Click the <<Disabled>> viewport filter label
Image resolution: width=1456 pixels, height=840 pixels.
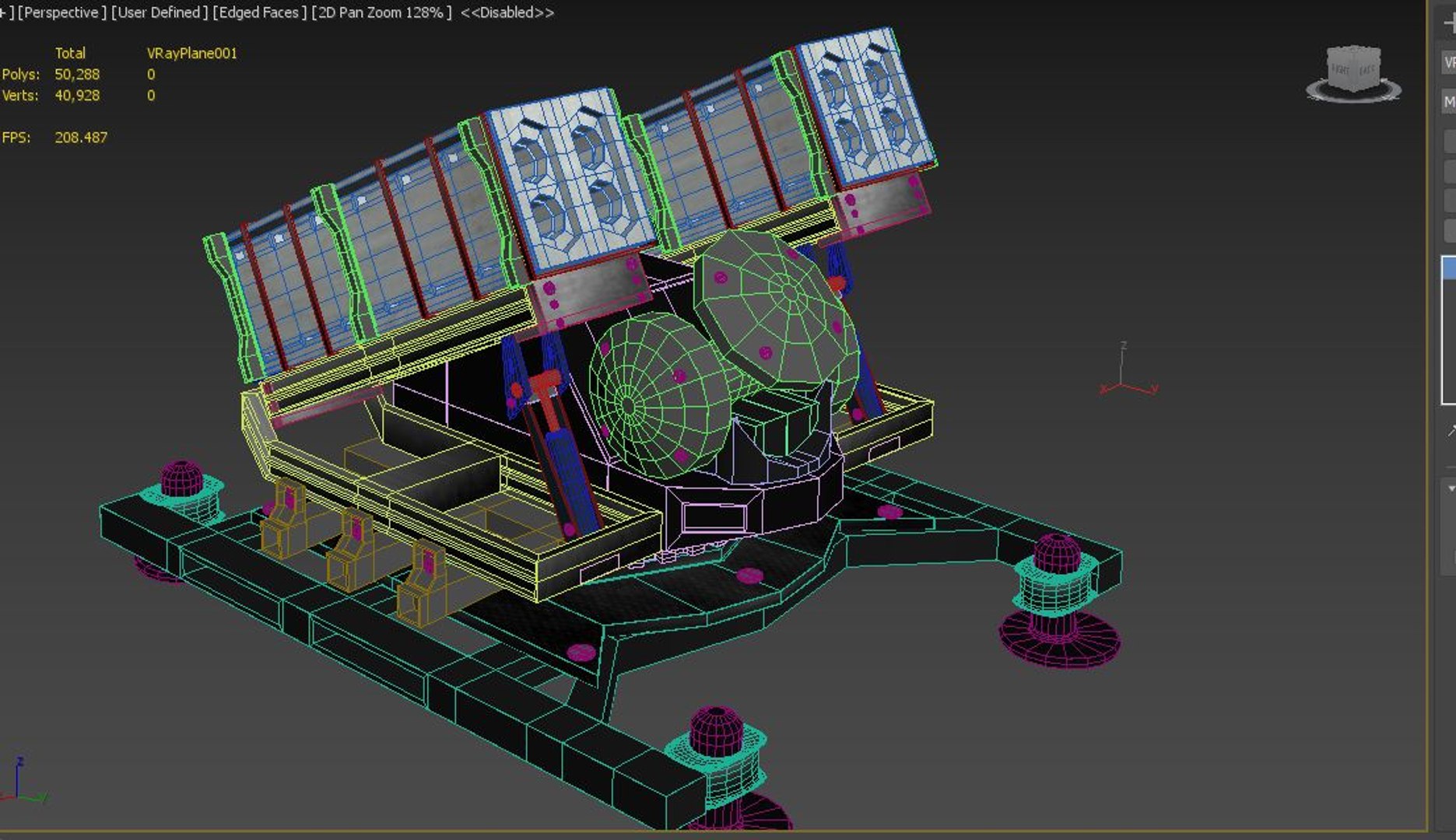coord(507,12)
